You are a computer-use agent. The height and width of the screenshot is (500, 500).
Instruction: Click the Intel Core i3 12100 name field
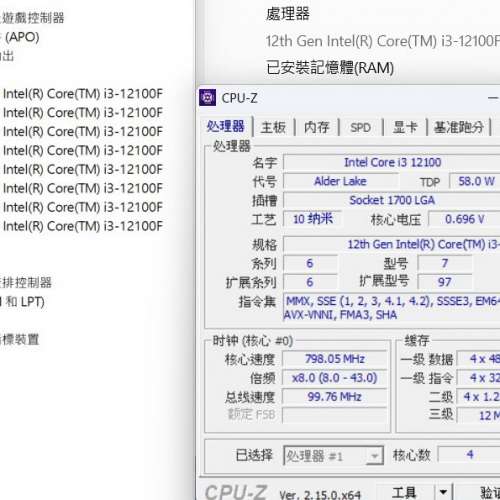pyautogui.click(x=392, y=163)
